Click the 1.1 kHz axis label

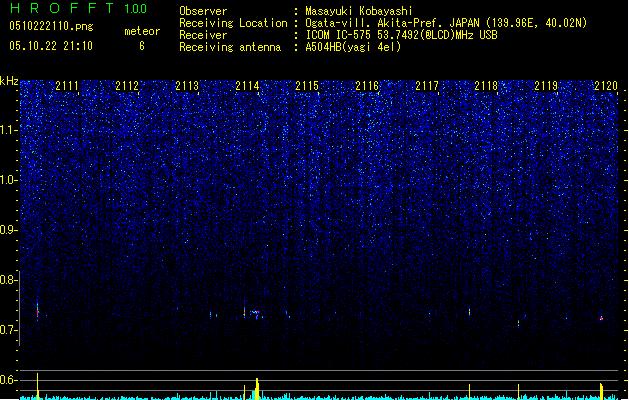[x=8, y=130]
